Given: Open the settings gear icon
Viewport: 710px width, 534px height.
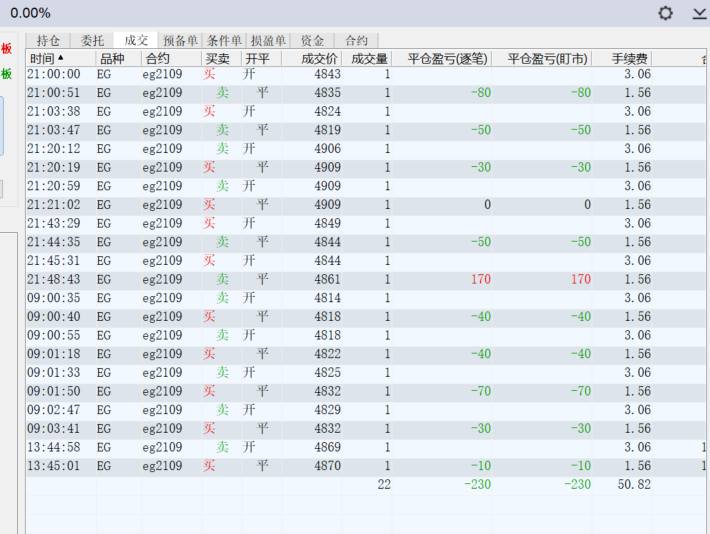Looking at the screenshot, I should [665, 13].
